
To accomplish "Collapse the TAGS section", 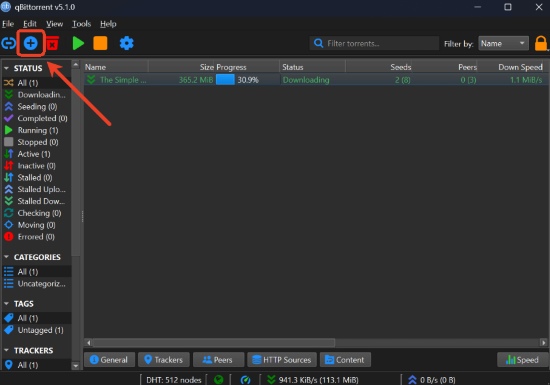I will tap(6, 304).
